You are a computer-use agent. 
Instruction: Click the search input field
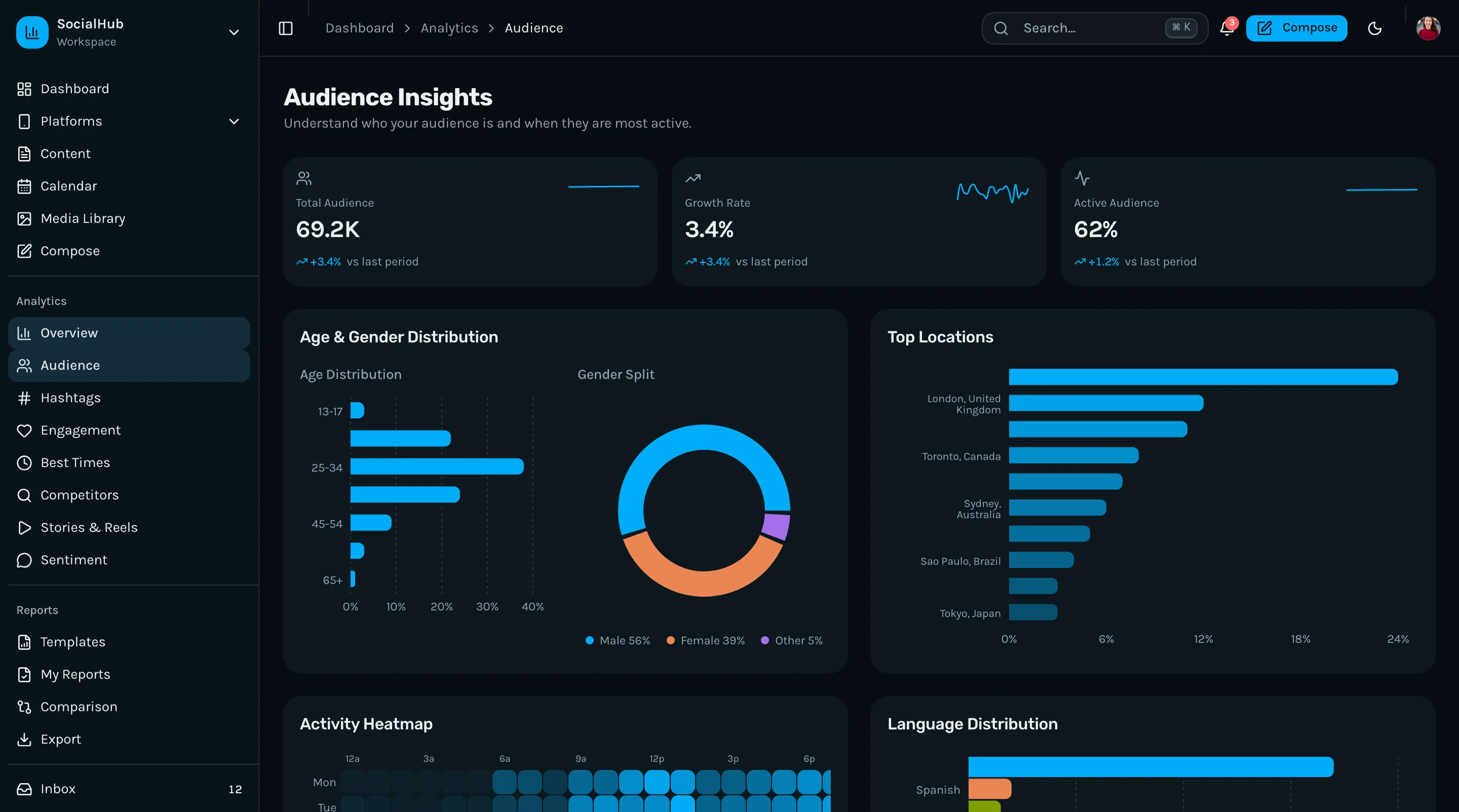1094,28
